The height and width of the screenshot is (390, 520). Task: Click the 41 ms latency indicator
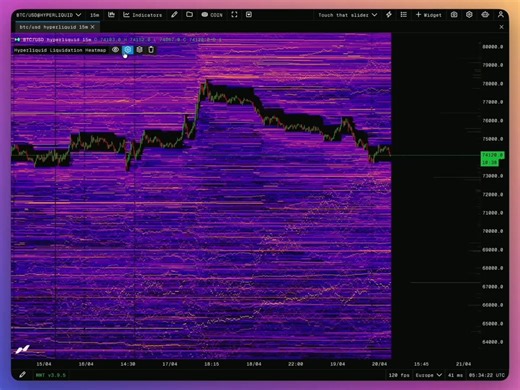455,375
